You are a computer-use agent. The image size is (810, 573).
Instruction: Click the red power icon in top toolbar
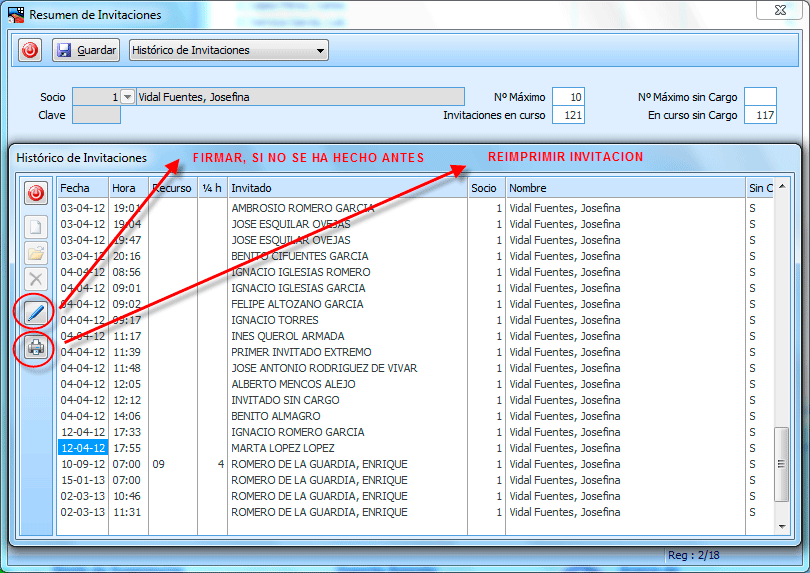click(x=30, y=50)
